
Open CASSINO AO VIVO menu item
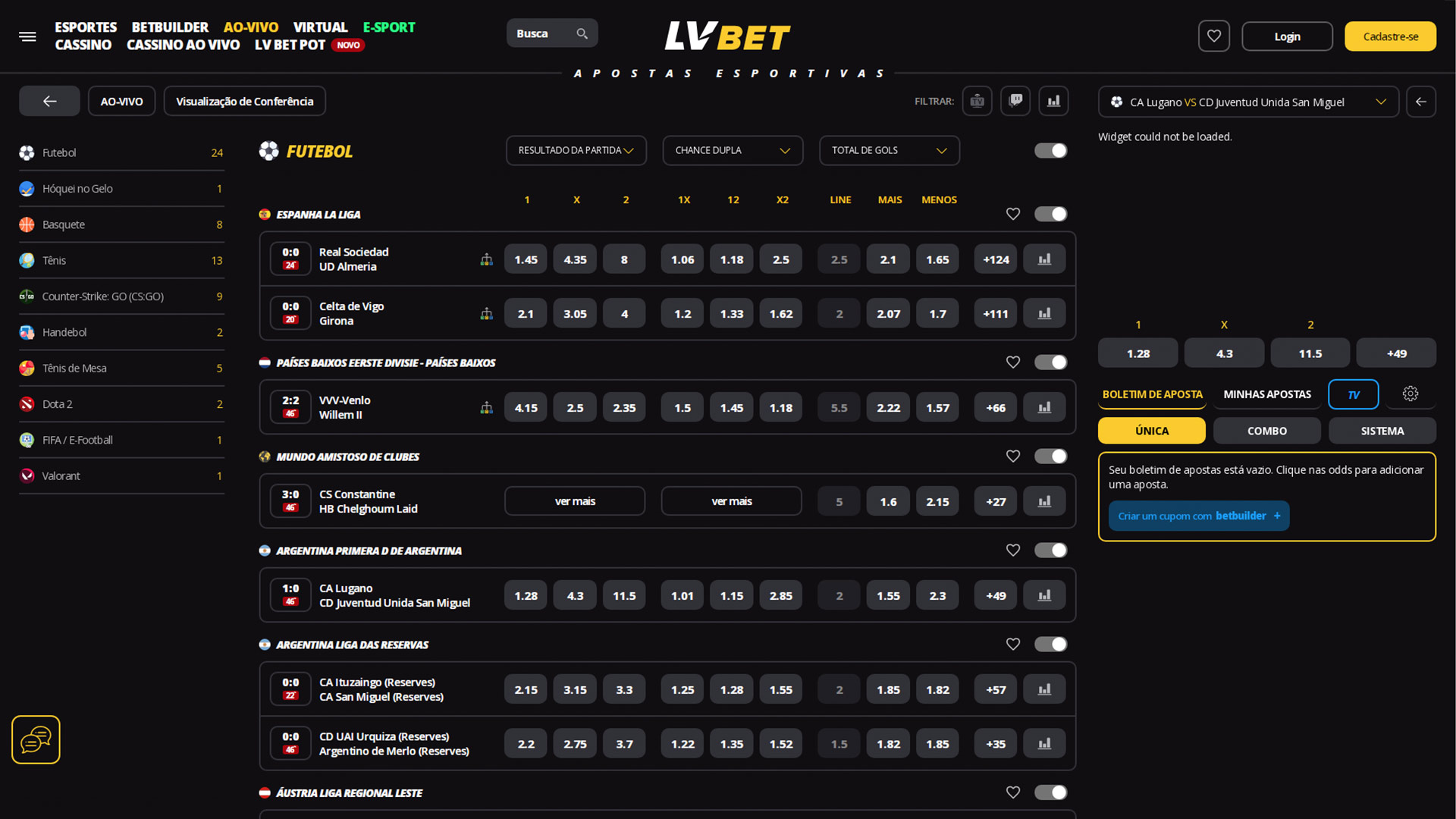183,45
